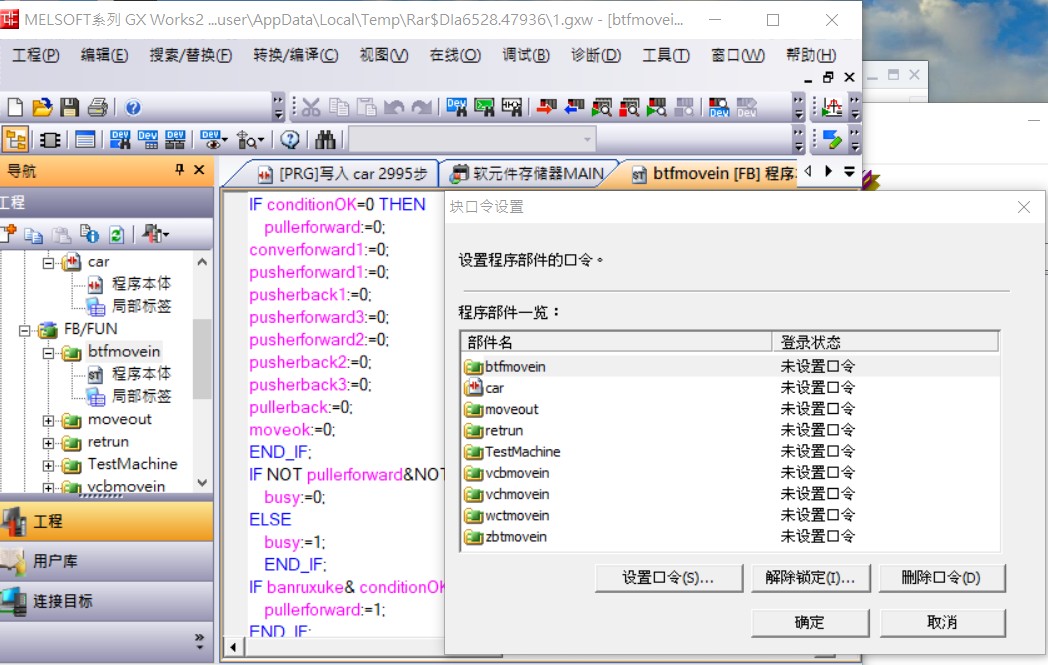Image resolution: width=1048 pixels, height=665 pixels.
Task: Toggle the pin on the 导航 panel
Action: coord(179,171)
